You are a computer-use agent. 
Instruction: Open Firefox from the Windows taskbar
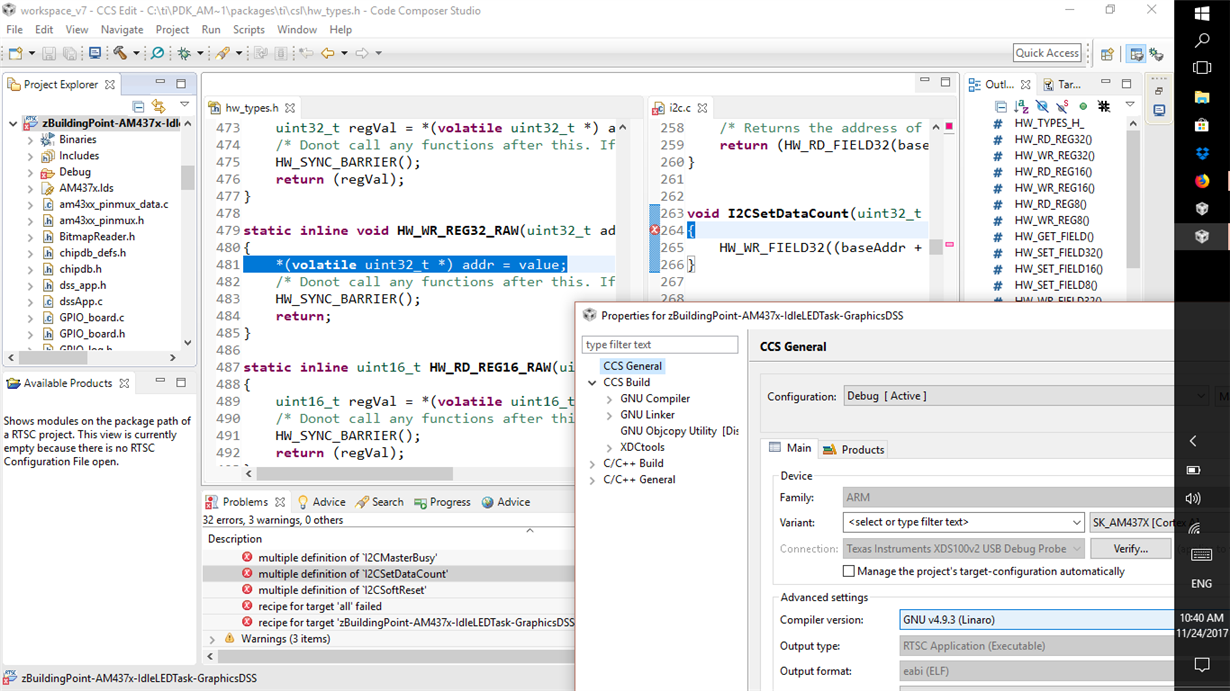click(1202, 181)
